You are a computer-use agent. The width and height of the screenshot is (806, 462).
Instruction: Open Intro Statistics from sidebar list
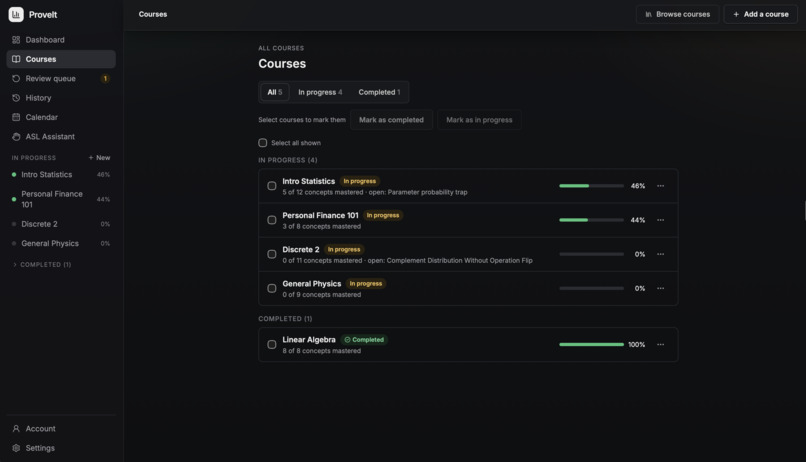[x=61, y=175]
